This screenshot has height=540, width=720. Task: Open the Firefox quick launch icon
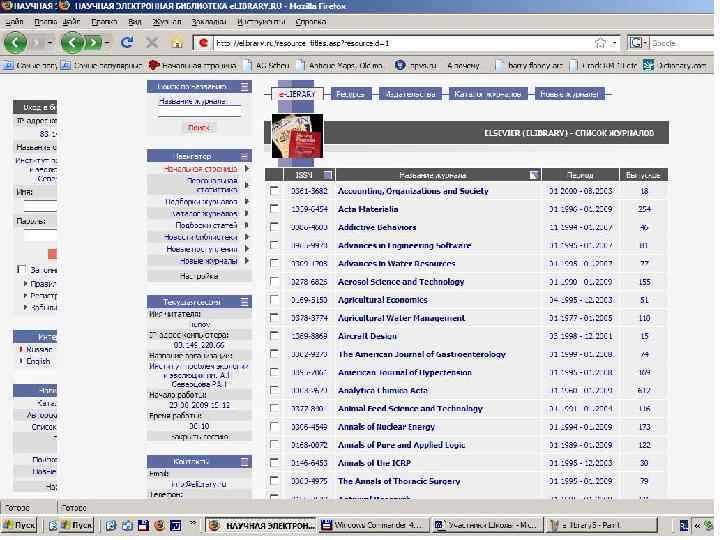pos(159,525)
